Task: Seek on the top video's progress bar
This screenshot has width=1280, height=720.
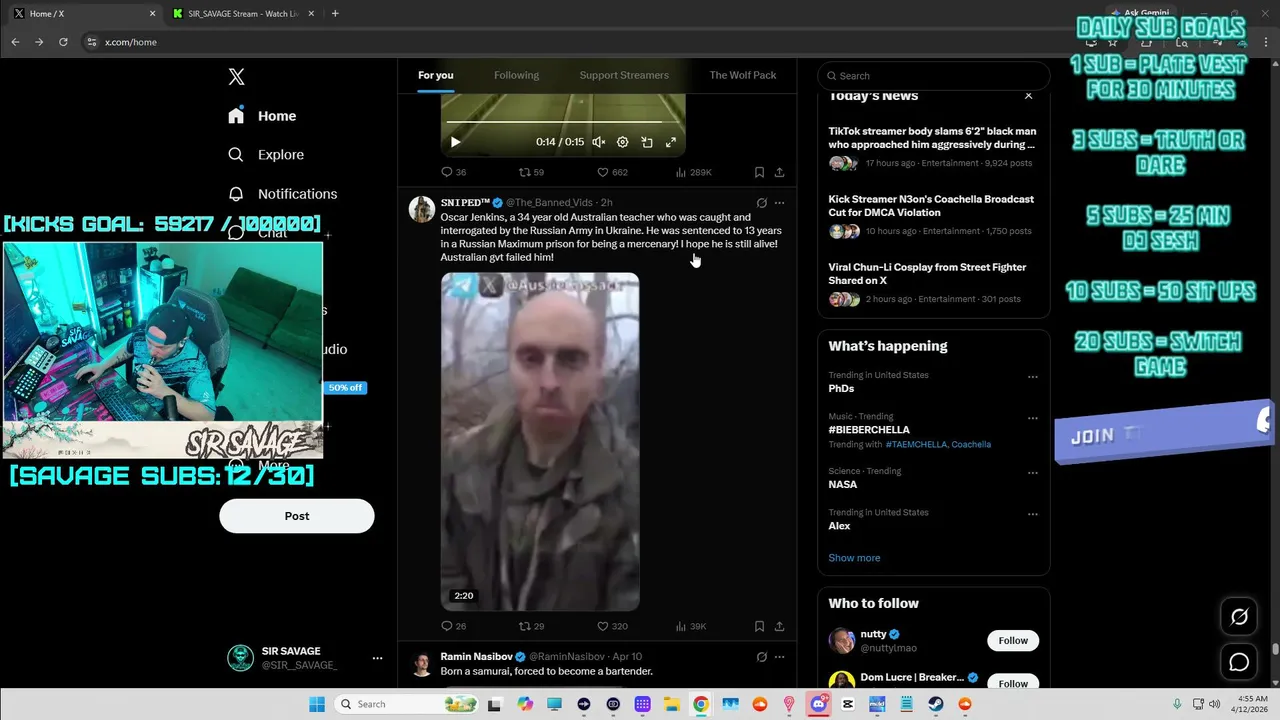Action: tap(563, 122)
